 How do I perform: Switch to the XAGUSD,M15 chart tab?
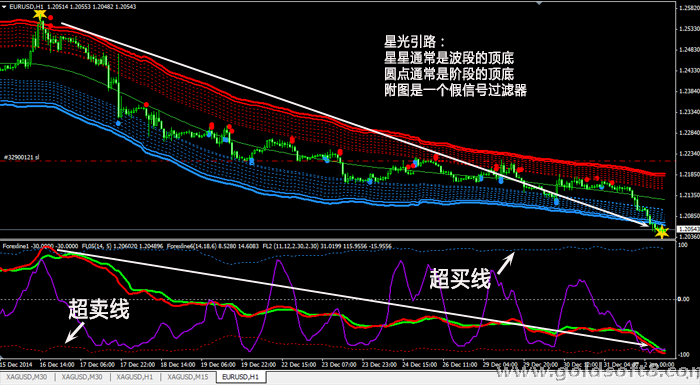pyautogui.click(x=188, y=377)
